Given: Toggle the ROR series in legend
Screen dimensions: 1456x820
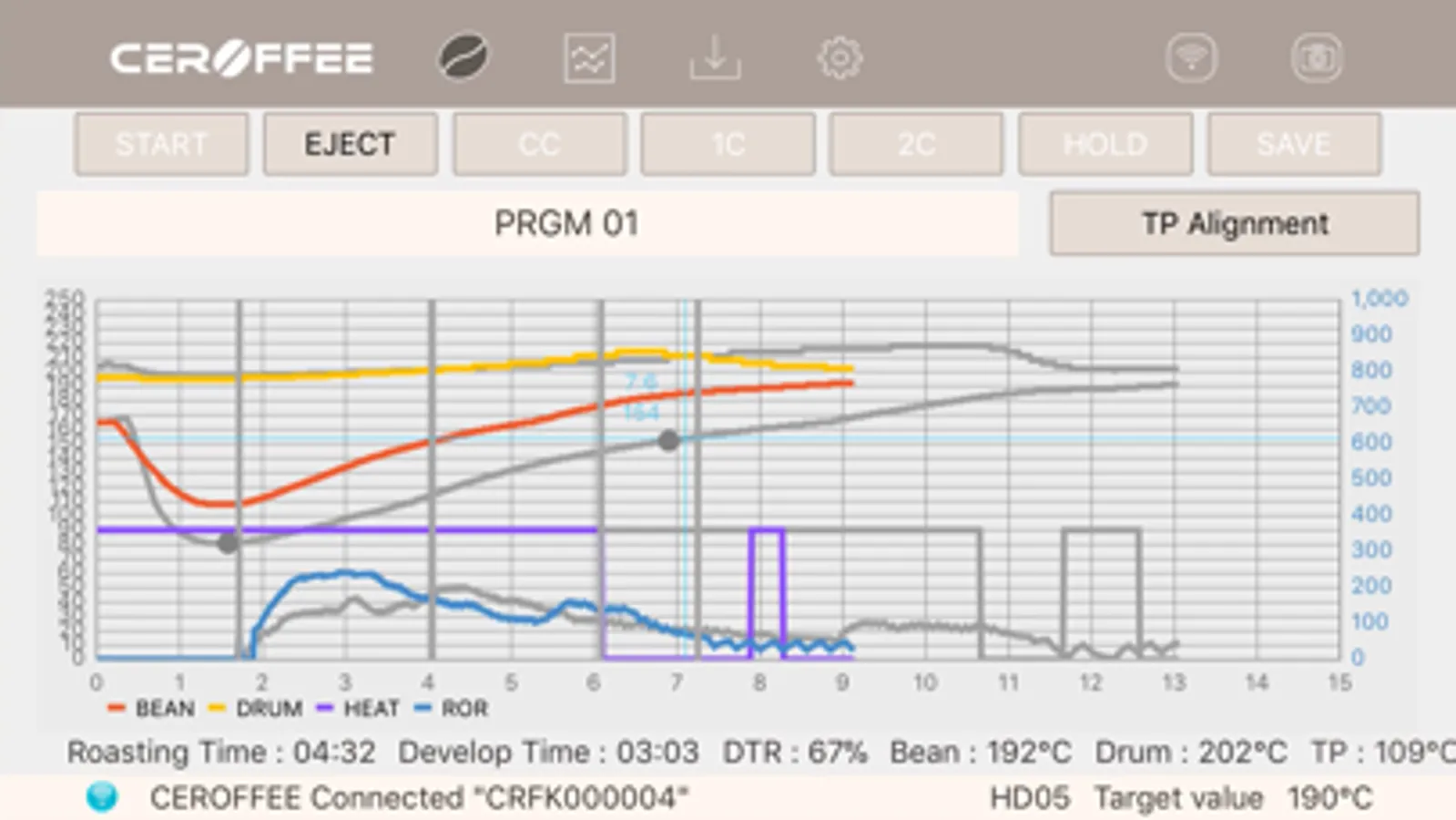Looking at the screenshot, I should coord(452,709).
